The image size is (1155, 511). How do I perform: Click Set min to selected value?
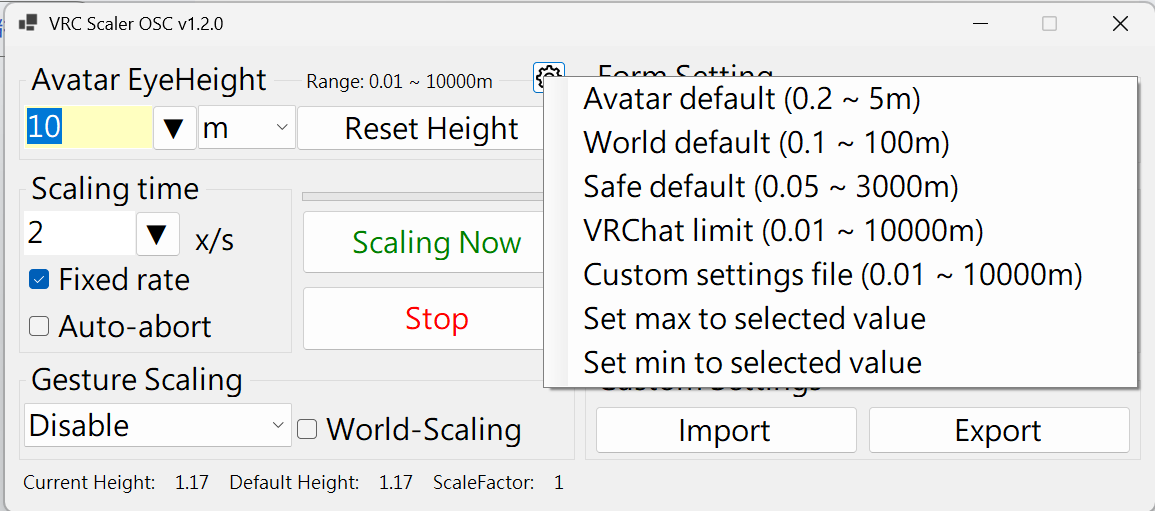(x=840, y=362)
